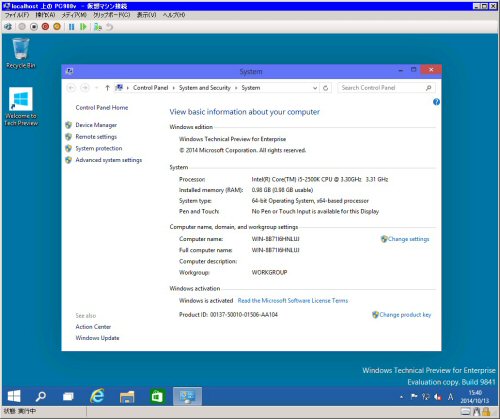
Task: Click the greyed-out Start VM toolbar icon
Action: 22,27
